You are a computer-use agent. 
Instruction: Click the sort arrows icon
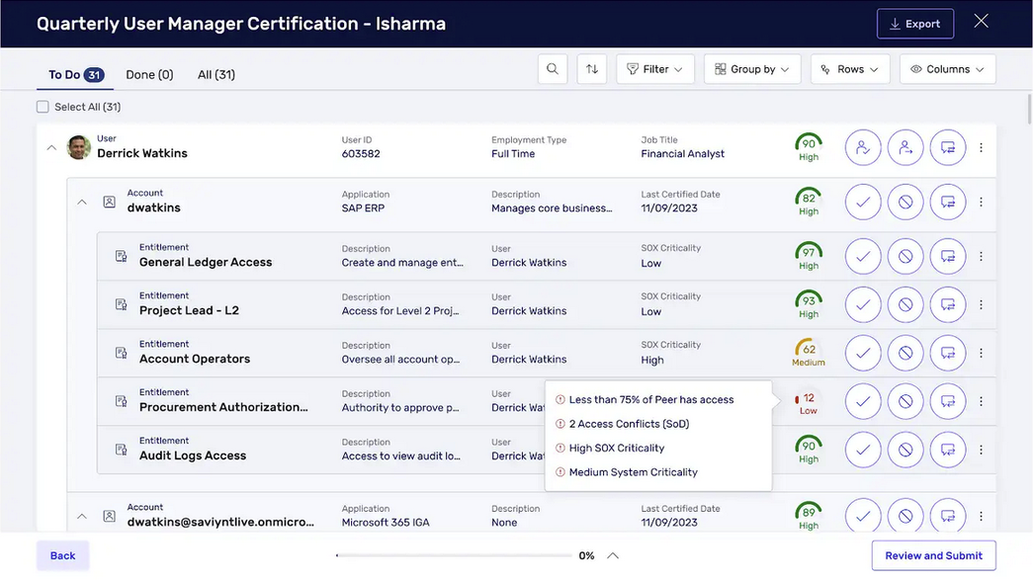point(592,69)
